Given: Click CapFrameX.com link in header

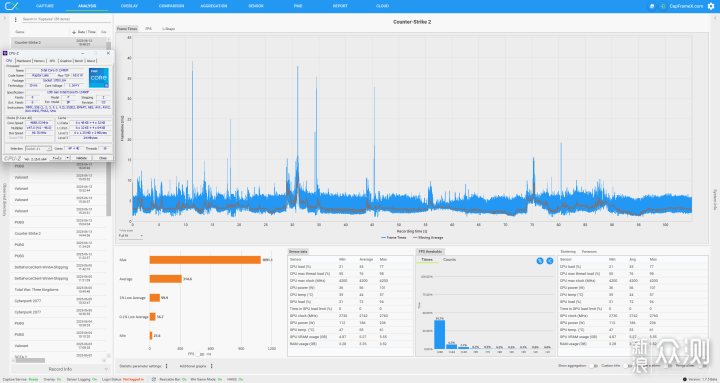Looking at the screenshot, I should coord(686,6).
